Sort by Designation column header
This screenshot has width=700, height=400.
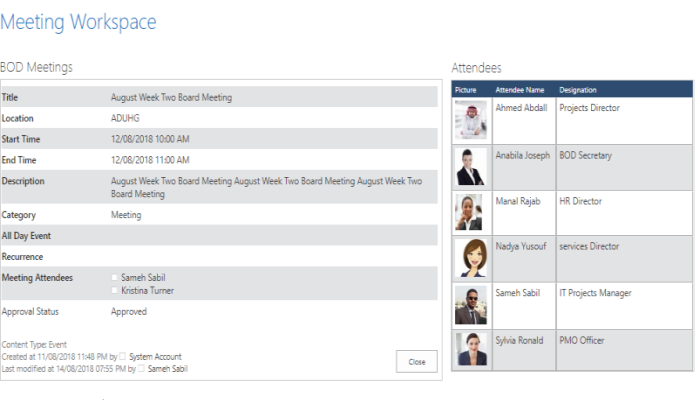[x=578, y=90]
